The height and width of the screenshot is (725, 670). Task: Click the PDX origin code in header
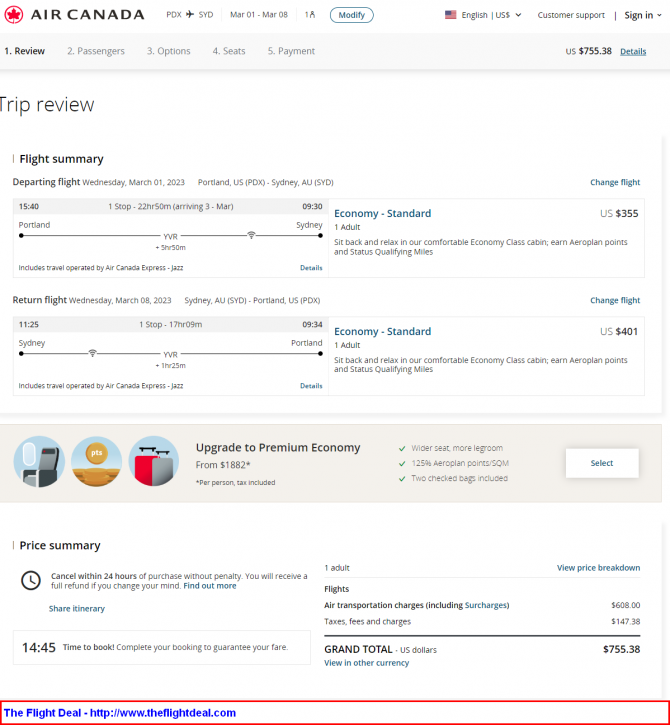tap(174, 15)
